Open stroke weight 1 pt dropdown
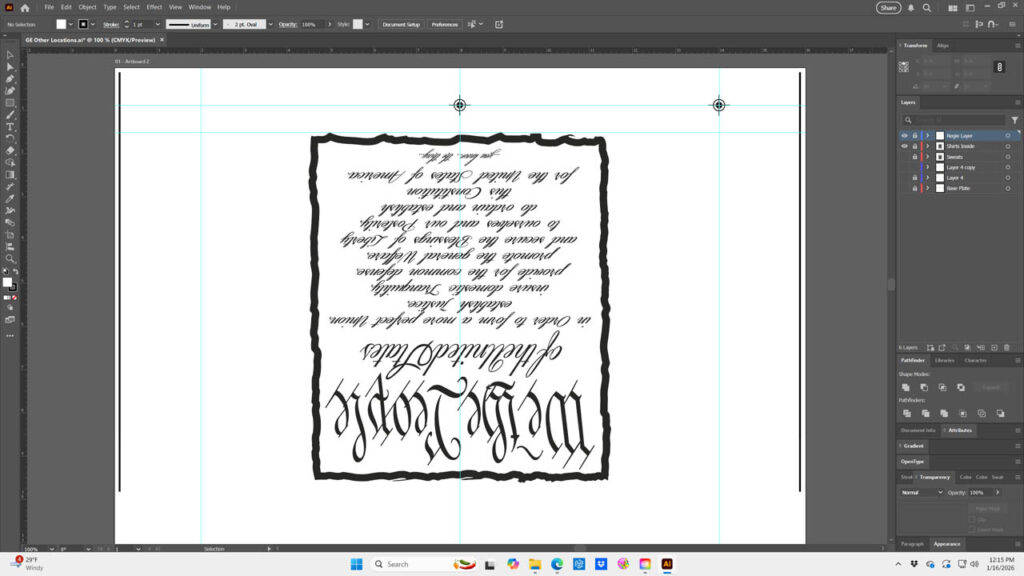Image resolution: width=1024 pixels, height=576 pixels. [x=157, y=24]
